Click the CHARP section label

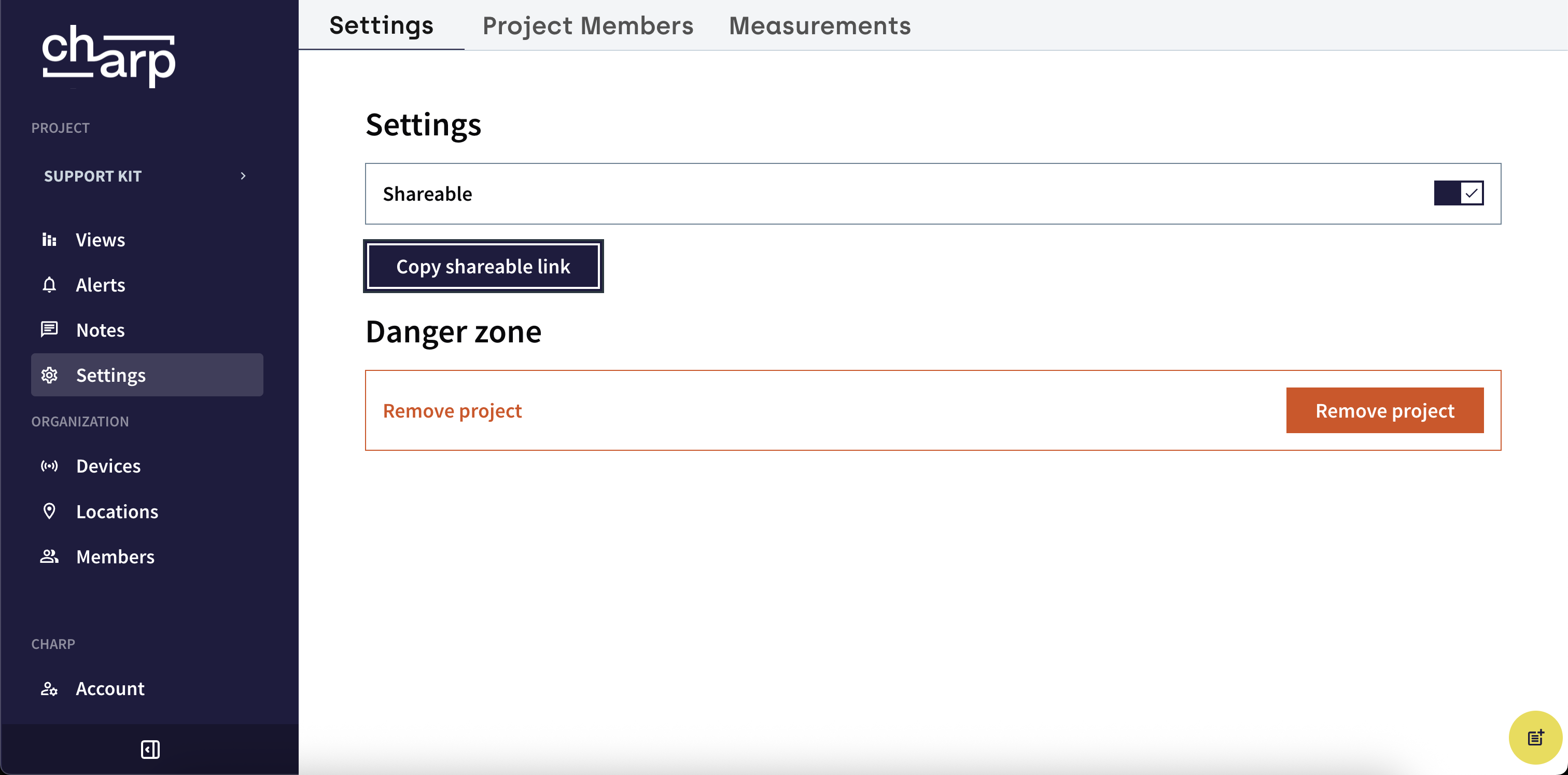[x=53, y=644]
